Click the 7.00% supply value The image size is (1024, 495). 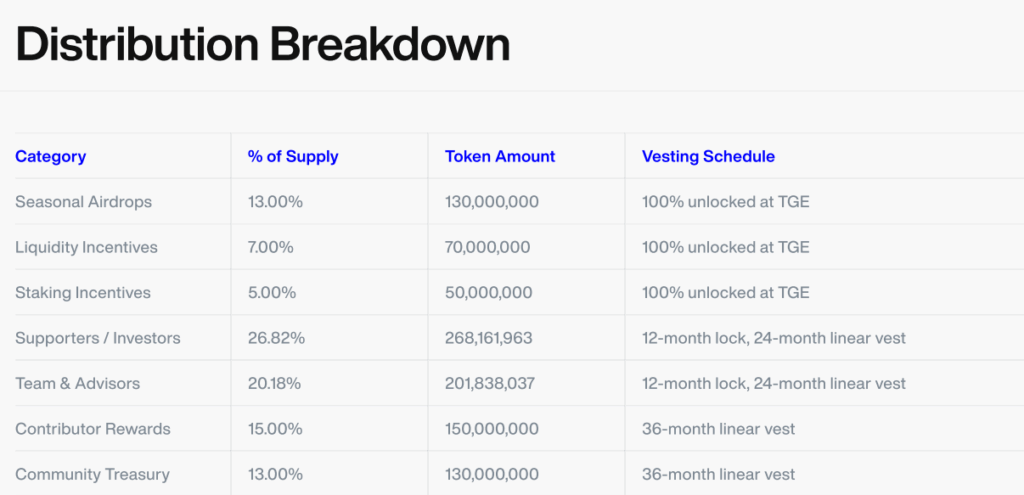coord(271,247)
